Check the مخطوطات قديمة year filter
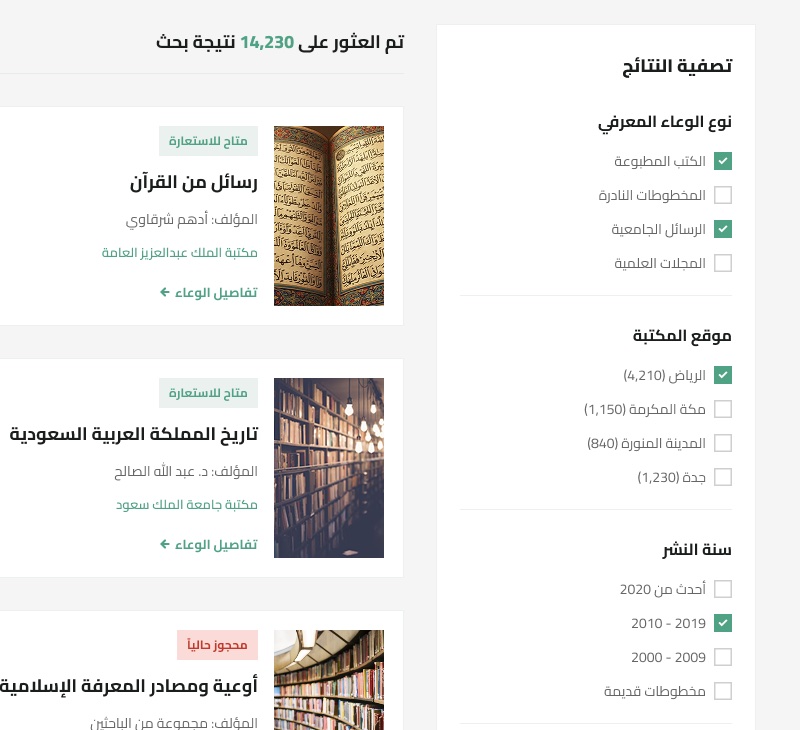Screen dimensions: 800x730 [x=722, y=691]
